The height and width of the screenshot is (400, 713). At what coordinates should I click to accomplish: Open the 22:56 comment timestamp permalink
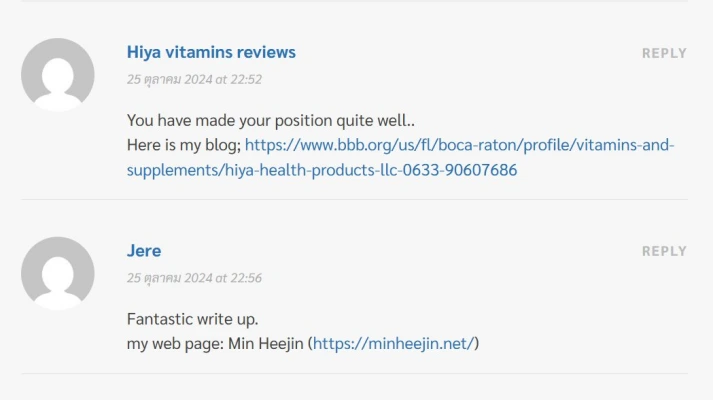pos(194,278)
